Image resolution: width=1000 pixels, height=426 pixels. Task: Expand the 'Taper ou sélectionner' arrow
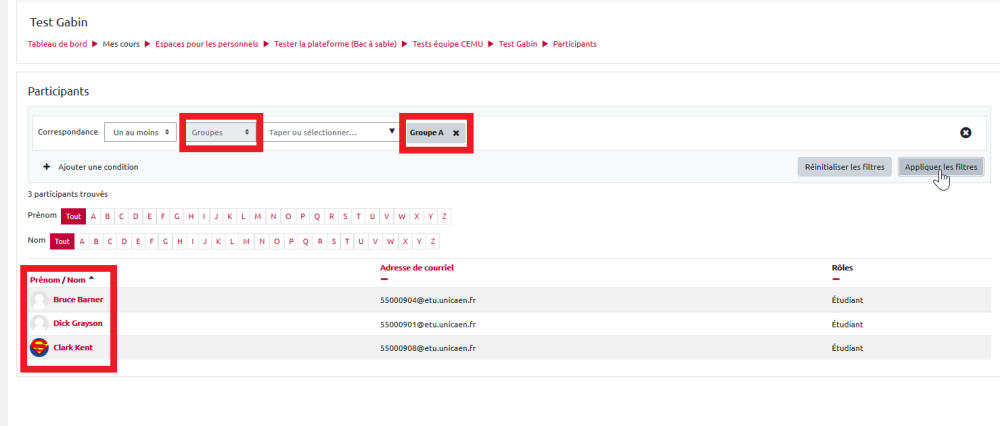click(x=391, y=131)
